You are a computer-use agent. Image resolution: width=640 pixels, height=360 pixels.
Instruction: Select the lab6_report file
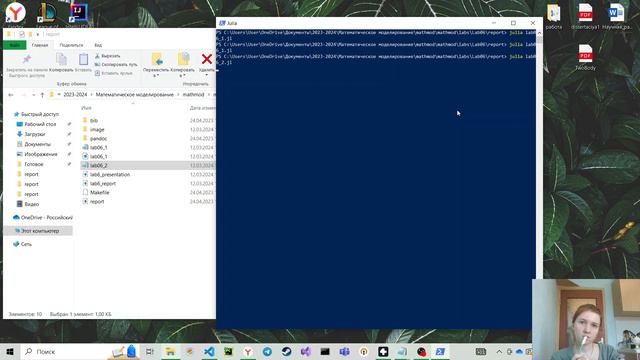103,183
